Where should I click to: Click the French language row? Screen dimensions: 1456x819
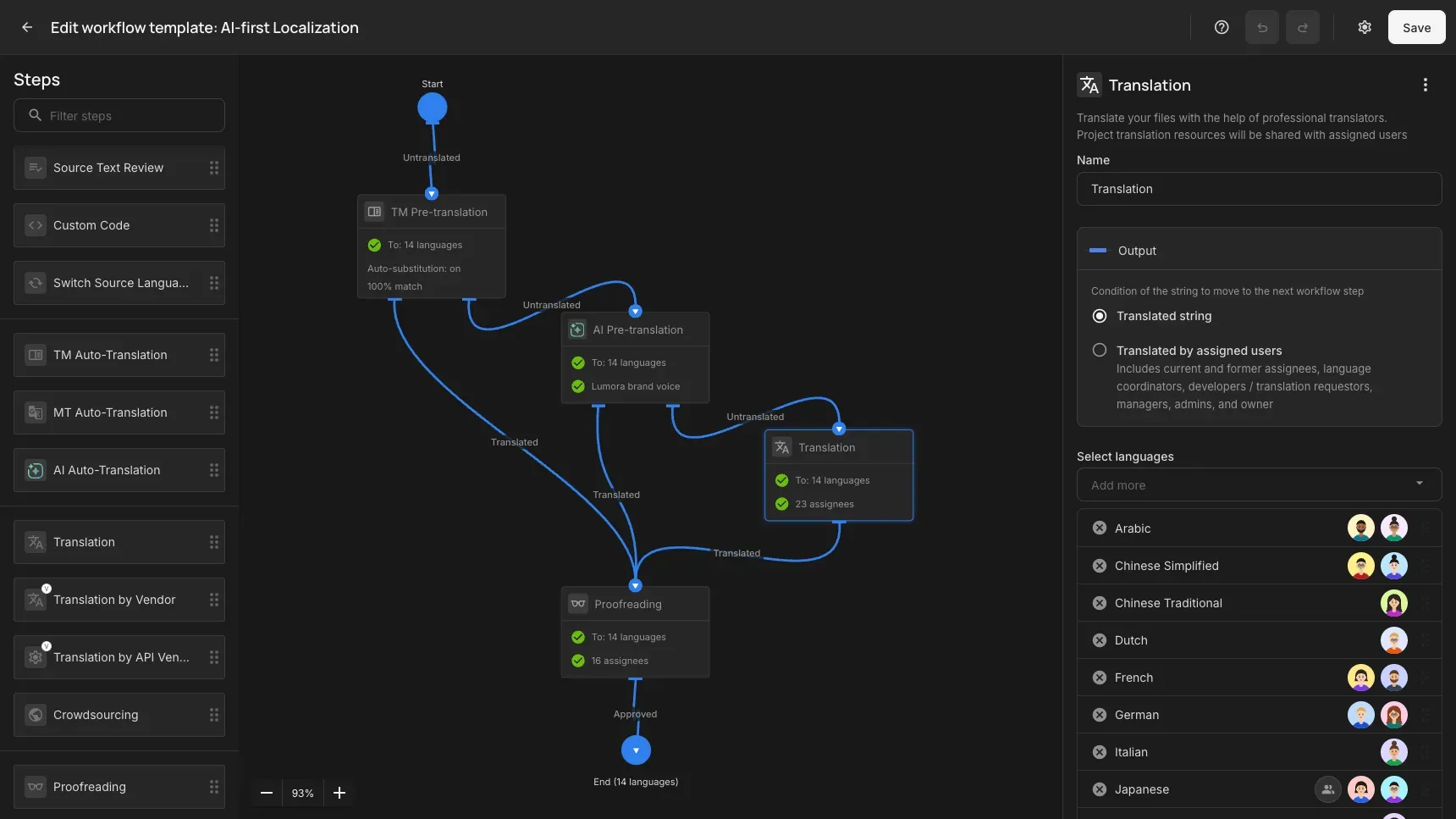pos(1259,678)
